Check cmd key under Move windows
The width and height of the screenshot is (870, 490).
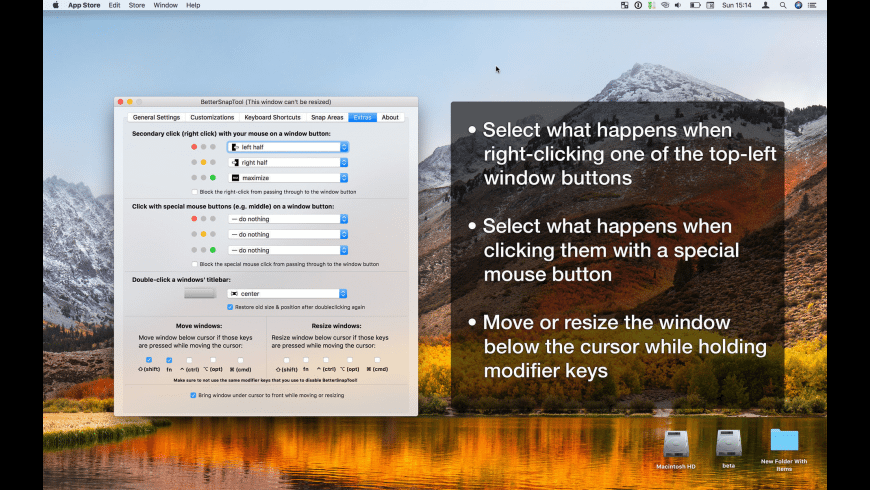(x=240, y=360)
